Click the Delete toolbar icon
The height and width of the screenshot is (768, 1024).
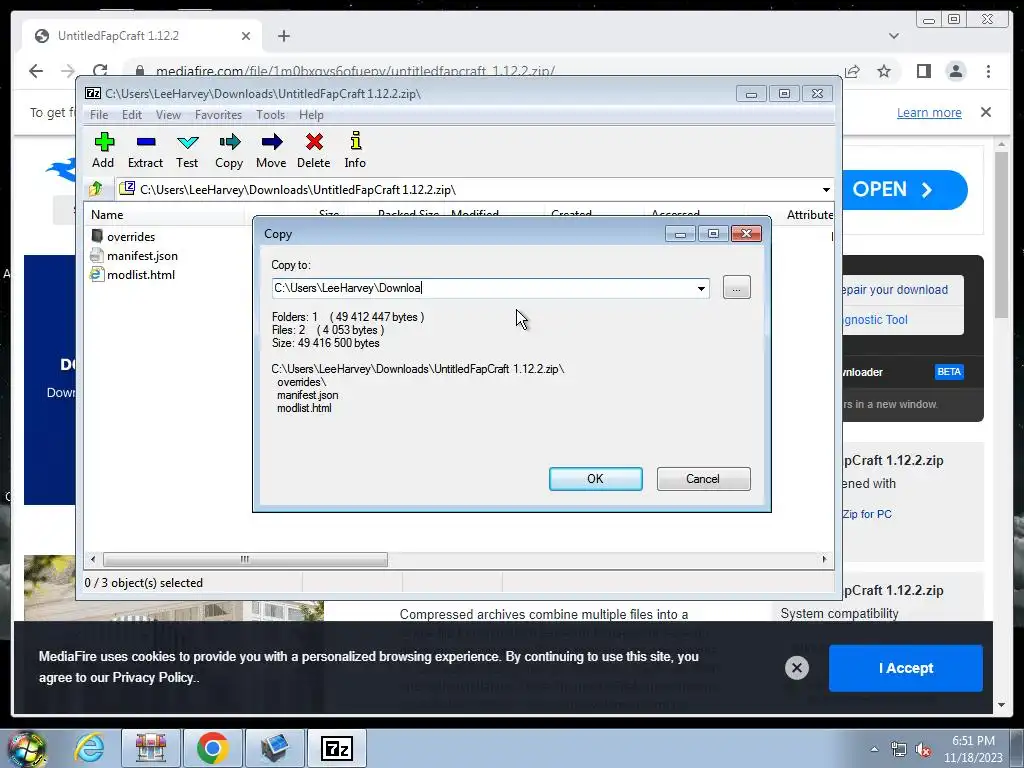[x=313, y=151]
